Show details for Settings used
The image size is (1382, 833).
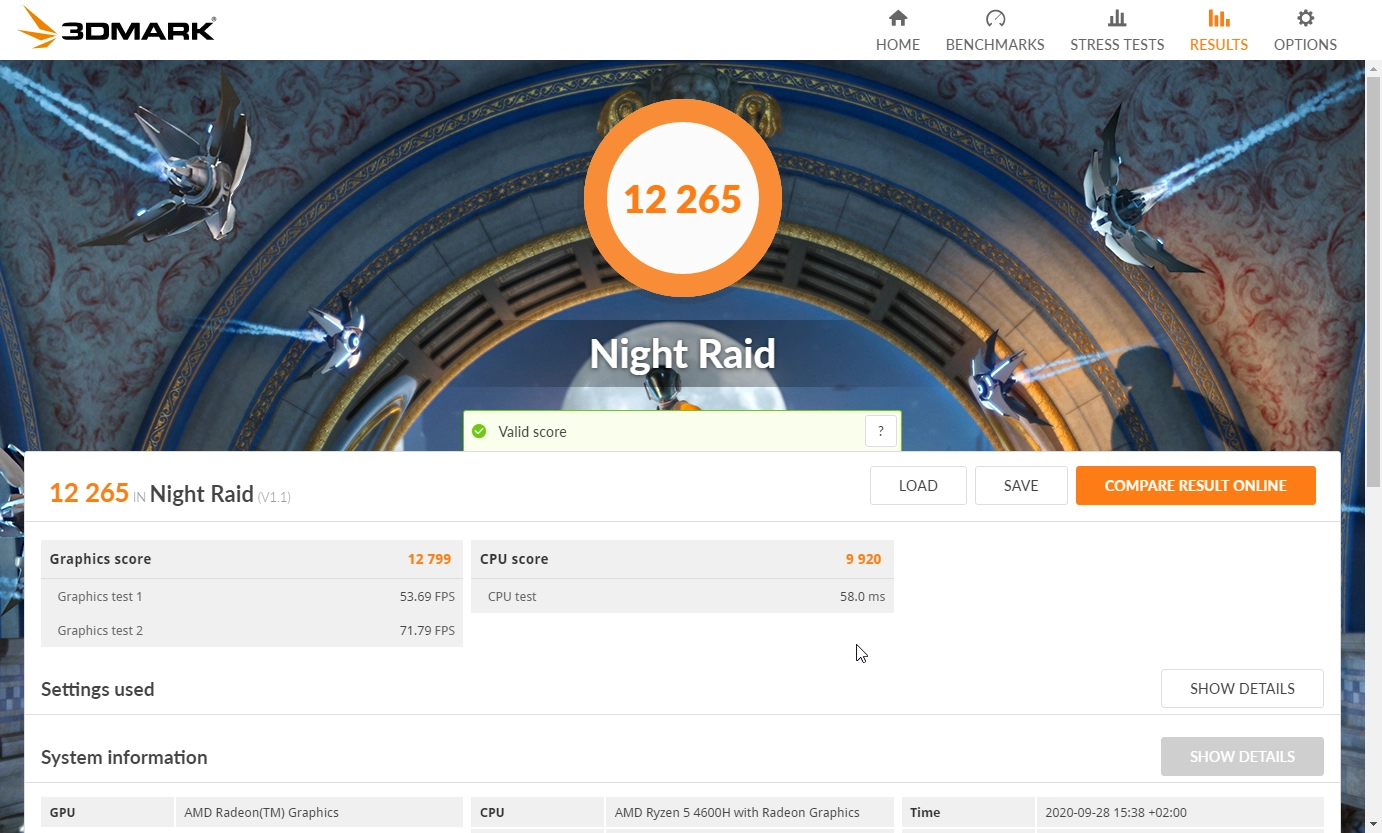coord(1242,688)
